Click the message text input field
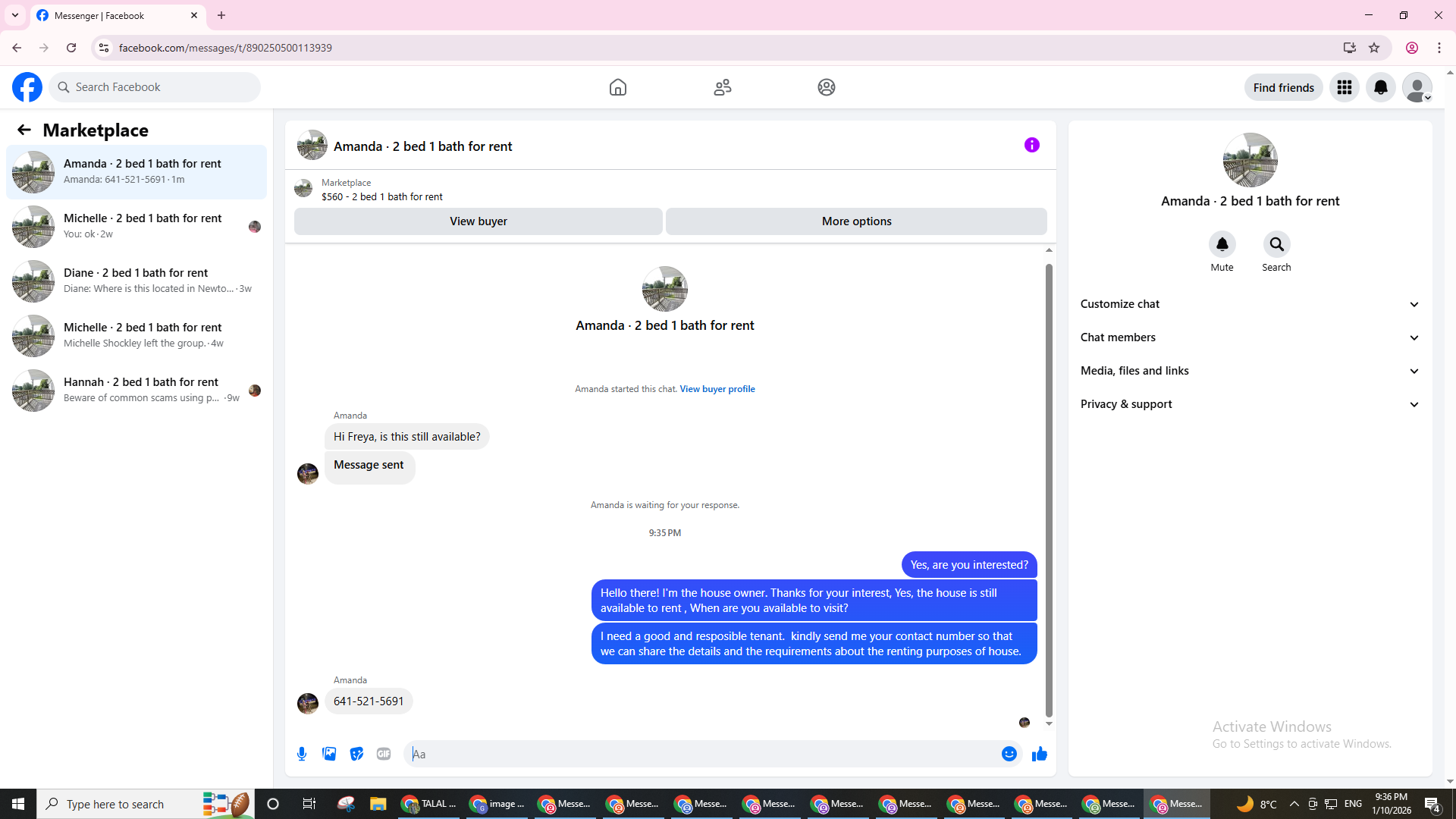This screenshot has height=819, width=1456. (705, 754)
